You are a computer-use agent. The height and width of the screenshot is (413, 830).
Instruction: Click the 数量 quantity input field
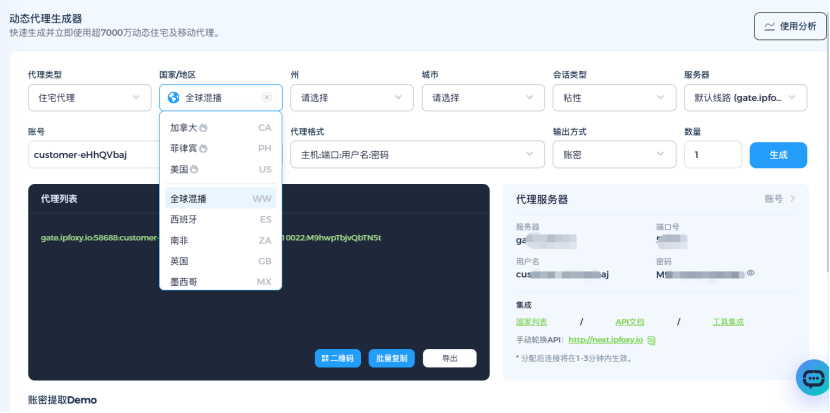711,155
